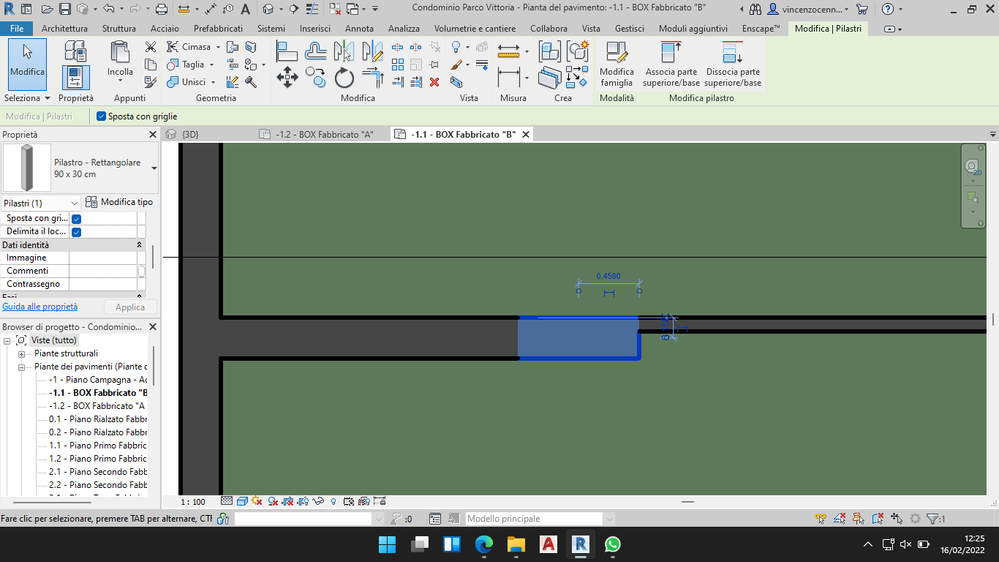Image resolution: width=999 pixels, height=562 pixels.
Task: Open the Guida alle proprietà link
Action: click(x=40, y=306)
